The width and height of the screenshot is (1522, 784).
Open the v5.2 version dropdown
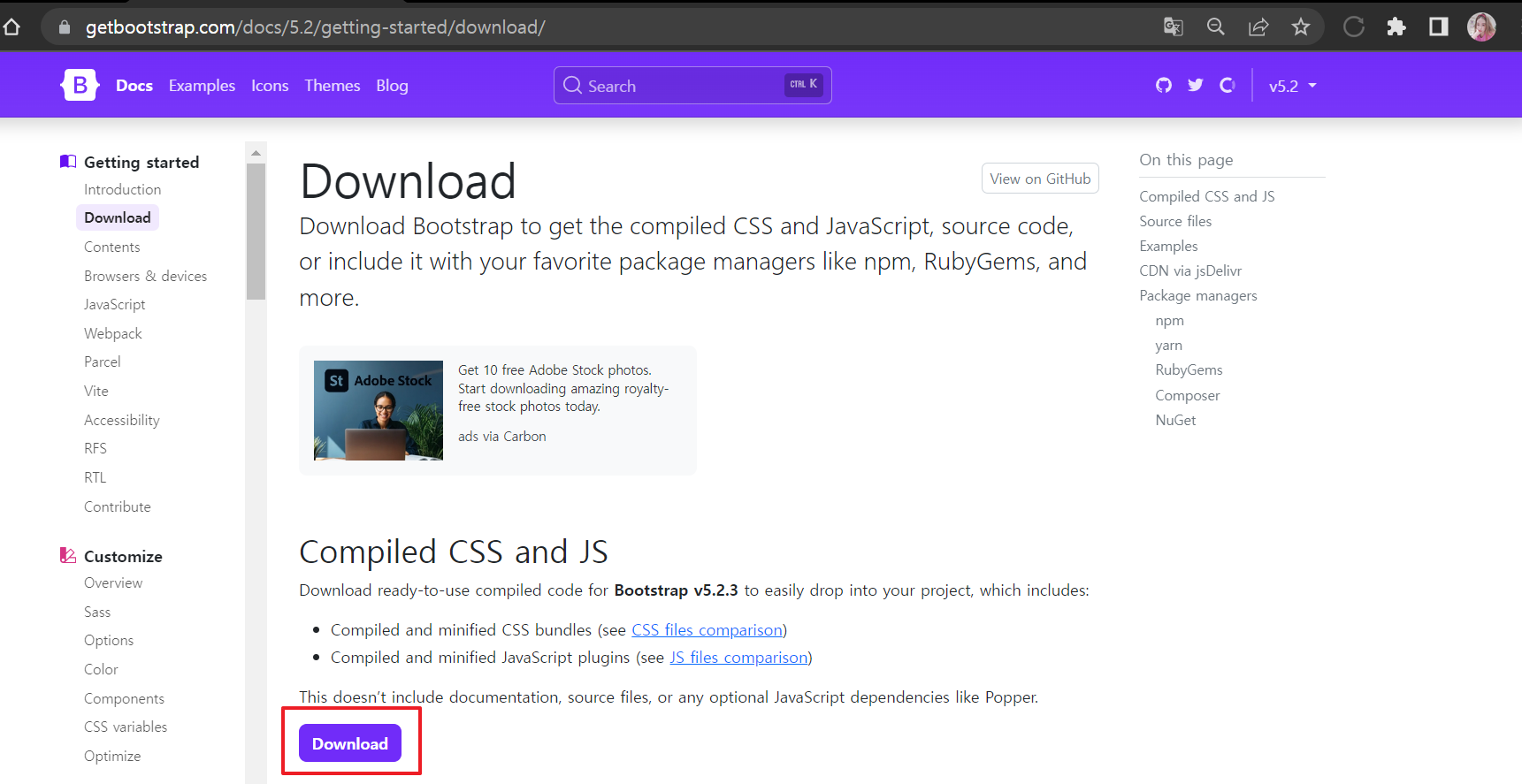point(1293,86)
